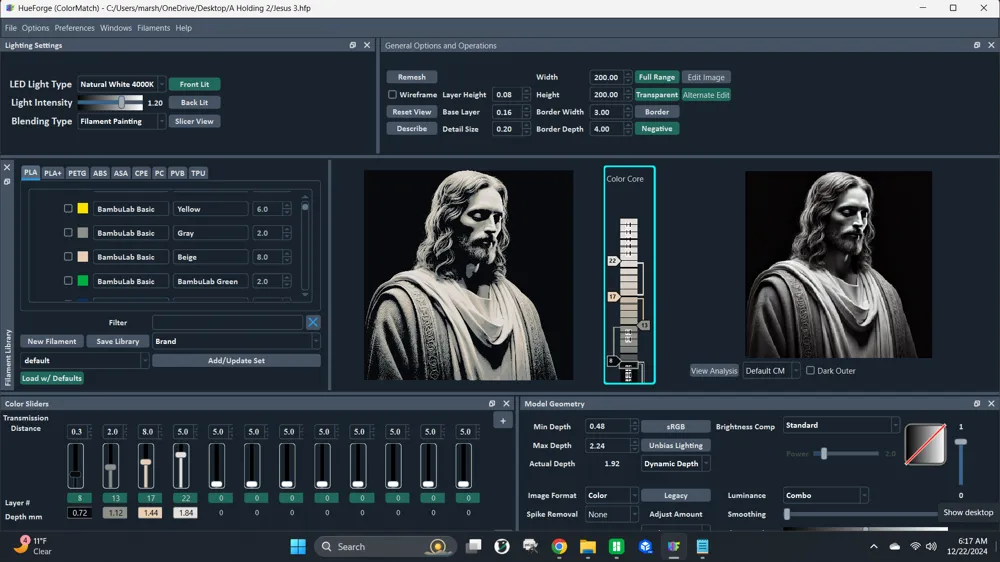Open the Luminance Combo dropdown
This screenshot has width=1000, height=562.
point(825,495)
